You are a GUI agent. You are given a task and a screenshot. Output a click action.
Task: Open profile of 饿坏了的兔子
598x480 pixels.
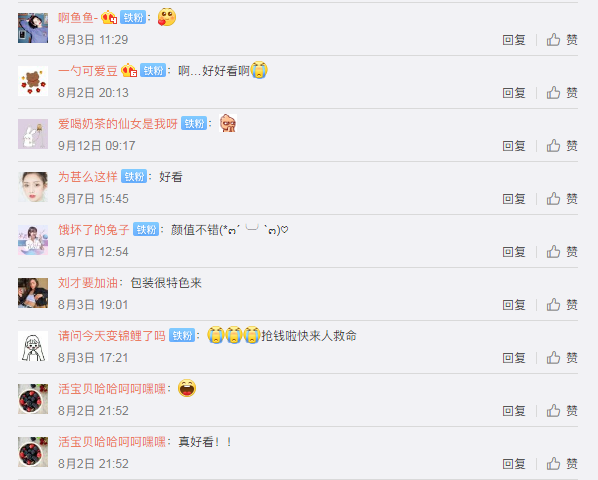point(93,230)
